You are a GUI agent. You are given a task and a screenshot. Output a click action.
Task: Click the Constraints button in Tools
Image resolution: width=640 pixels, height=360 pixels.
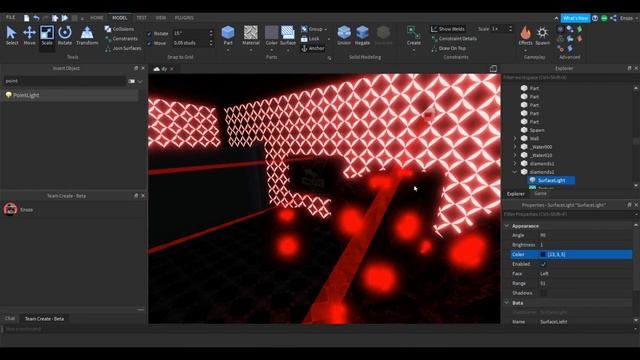[121, 39]
